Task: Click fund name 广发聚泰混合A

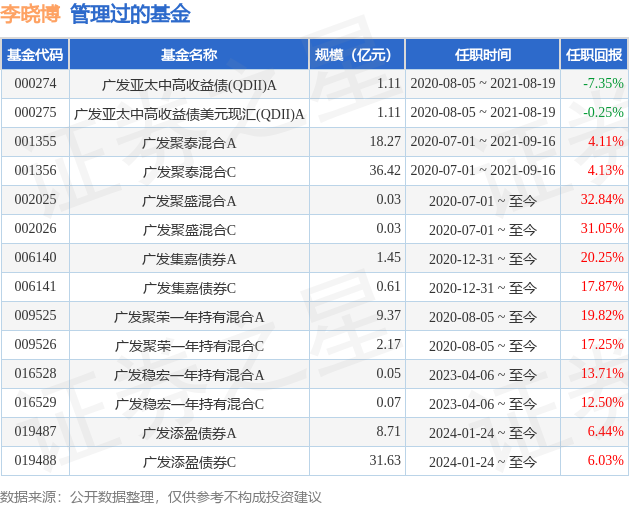Action: click(x=189, y=143)
